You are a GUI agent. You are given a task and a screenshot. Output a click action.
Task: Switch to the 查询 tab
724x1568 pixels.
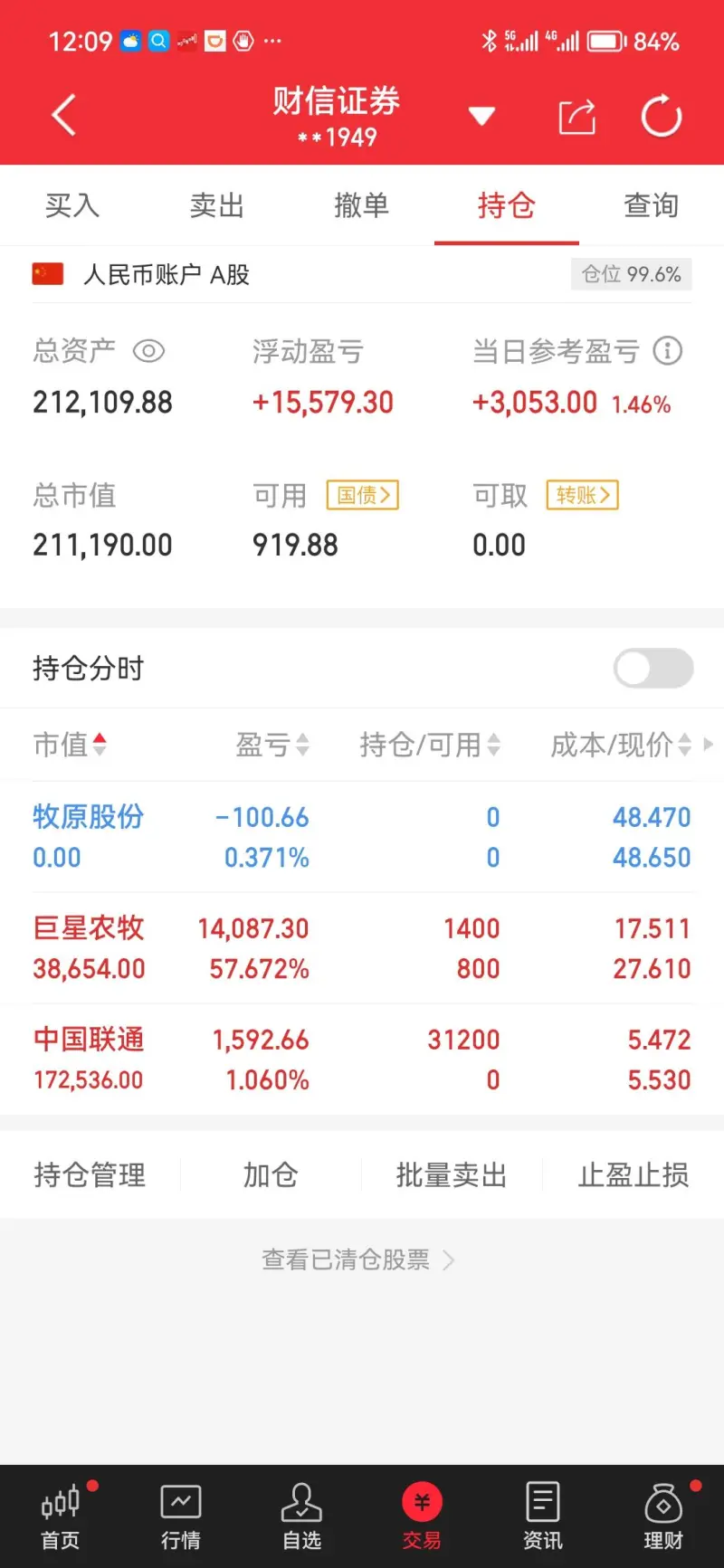point(651,205)
